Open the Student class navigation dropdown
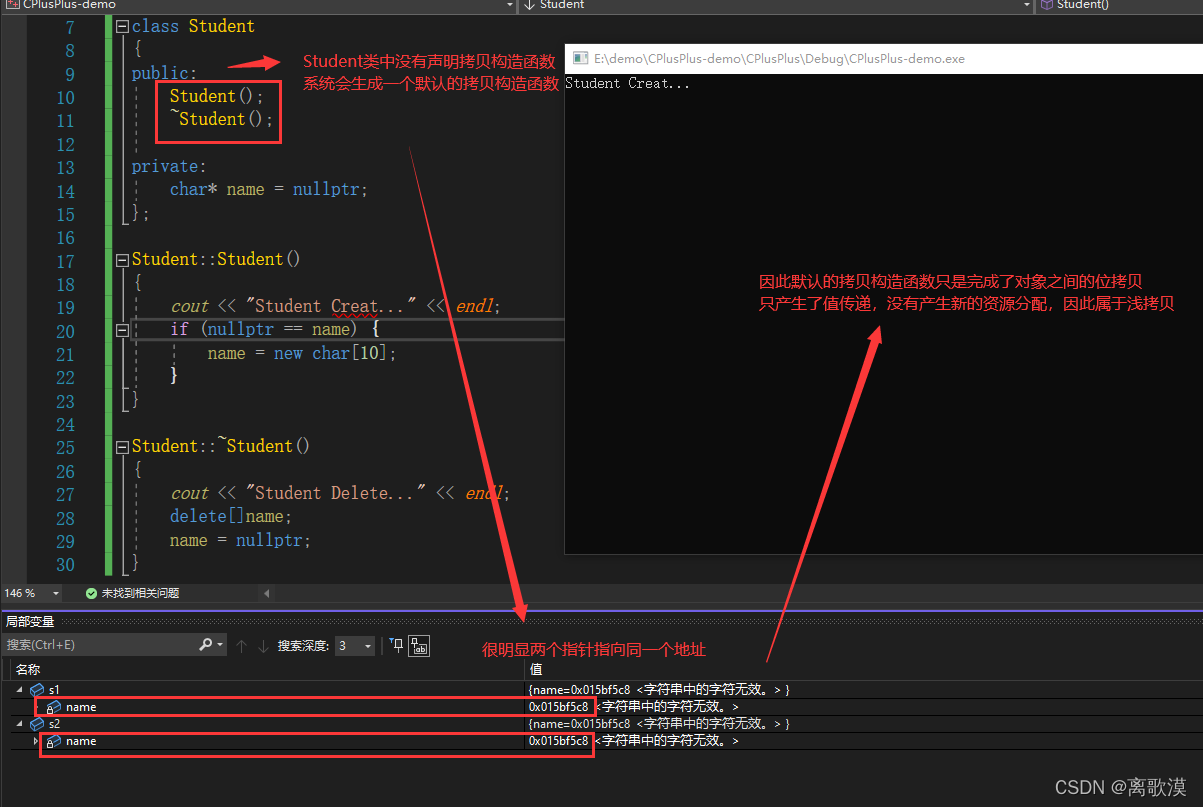Screen dimensions: 1203x807 [x=777, y=5]
